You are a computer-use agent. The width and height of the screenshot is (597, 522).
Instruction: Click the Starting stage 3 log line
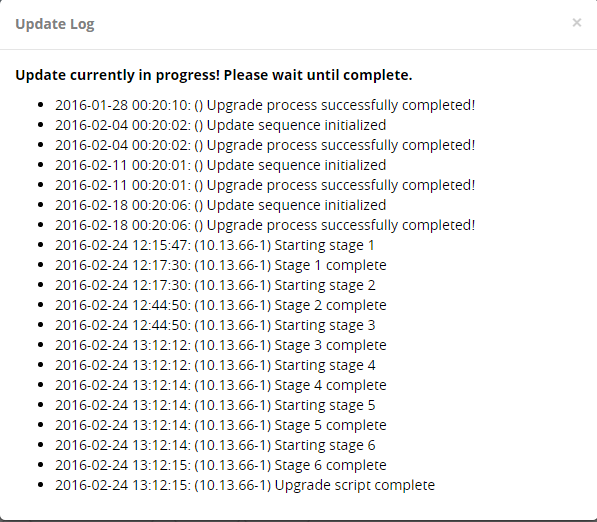(x=215, y=325)
